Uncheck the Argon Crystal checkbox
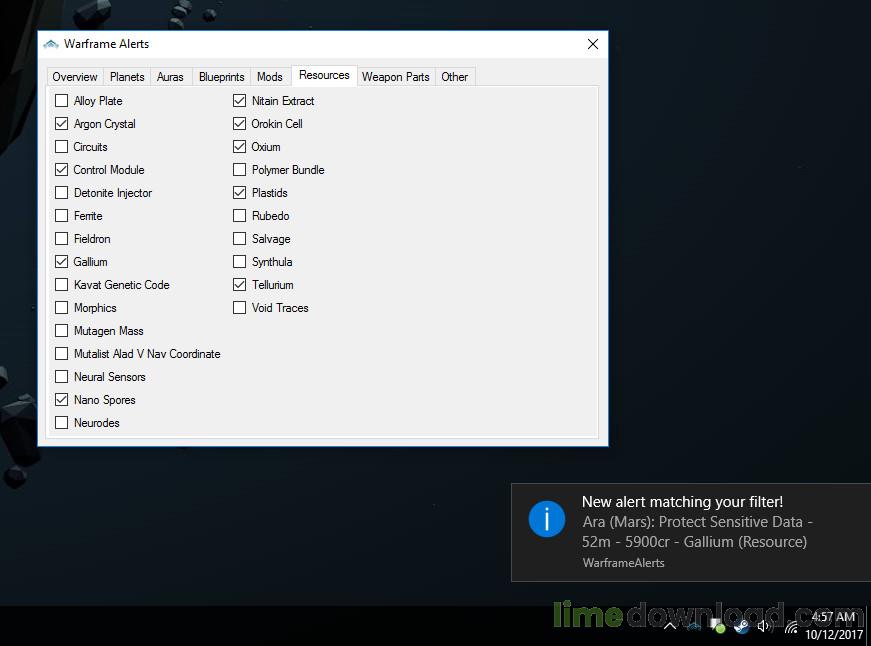The image size is (871, 646). click(x=62, y=124)
